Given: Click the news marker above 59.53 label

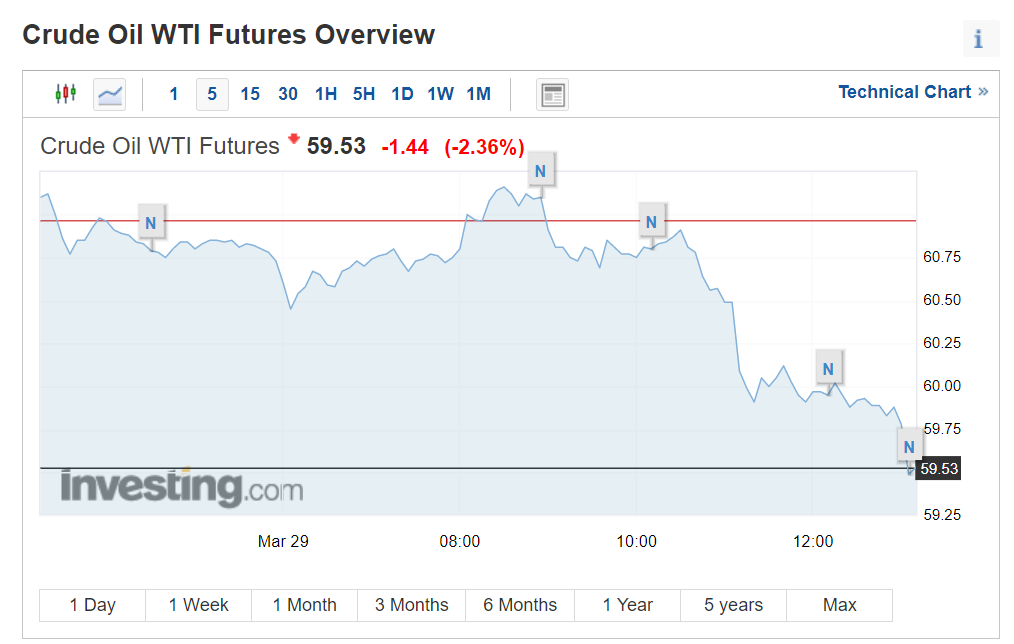Looking at the screenshot, I should coord(908,446).
